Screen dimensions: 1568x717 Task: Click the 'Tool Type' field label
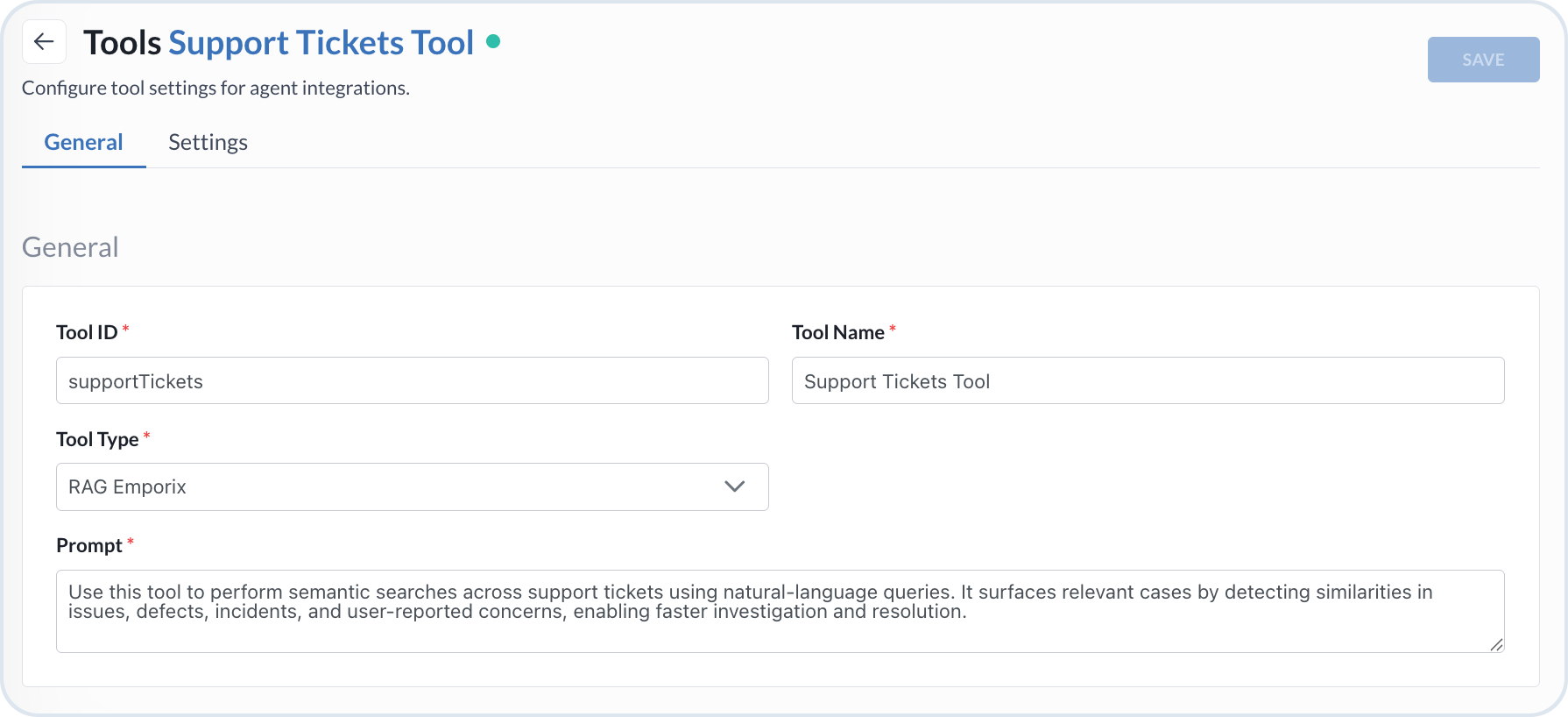pos(97,439)
